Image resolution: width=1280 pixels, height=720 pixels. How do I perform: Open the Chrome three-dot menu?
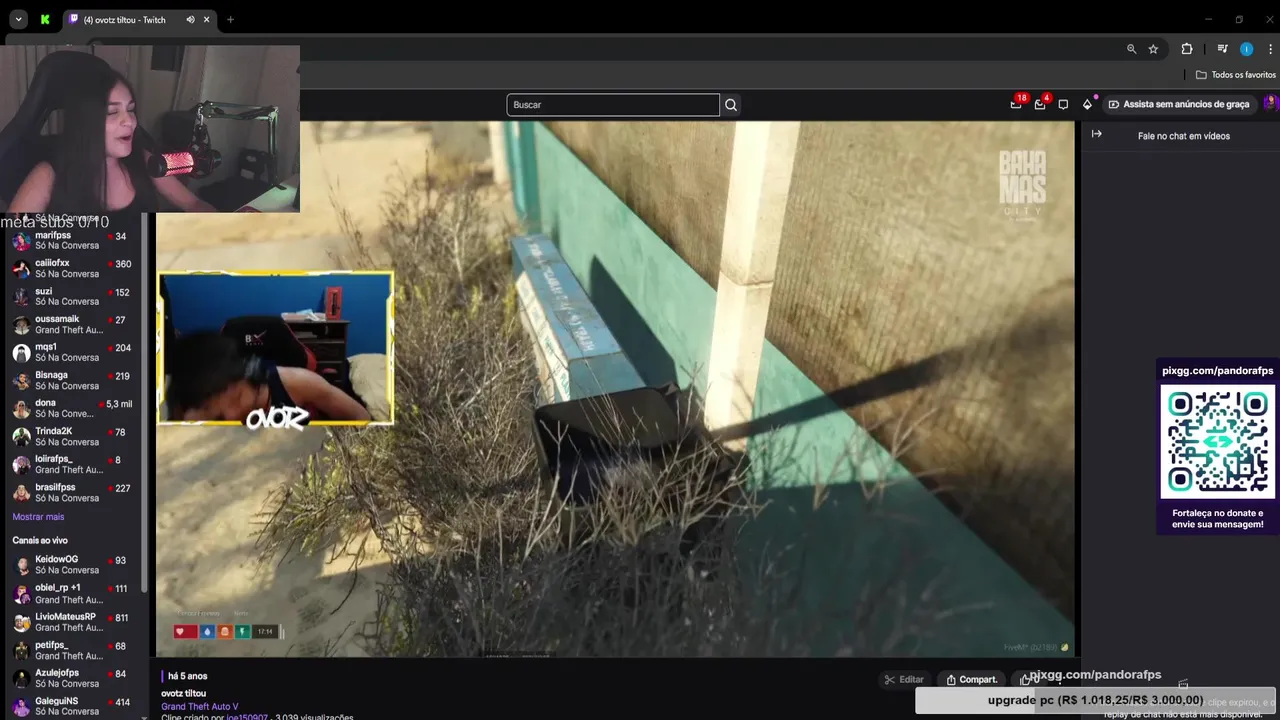coord(1268,49)
